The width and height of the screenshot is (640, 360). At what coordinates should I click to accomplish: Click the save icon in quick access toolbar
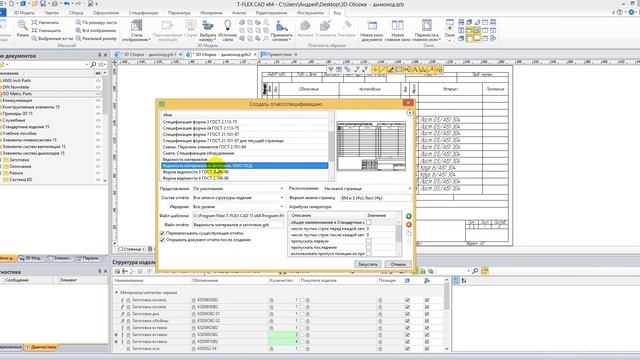[42, 4]
